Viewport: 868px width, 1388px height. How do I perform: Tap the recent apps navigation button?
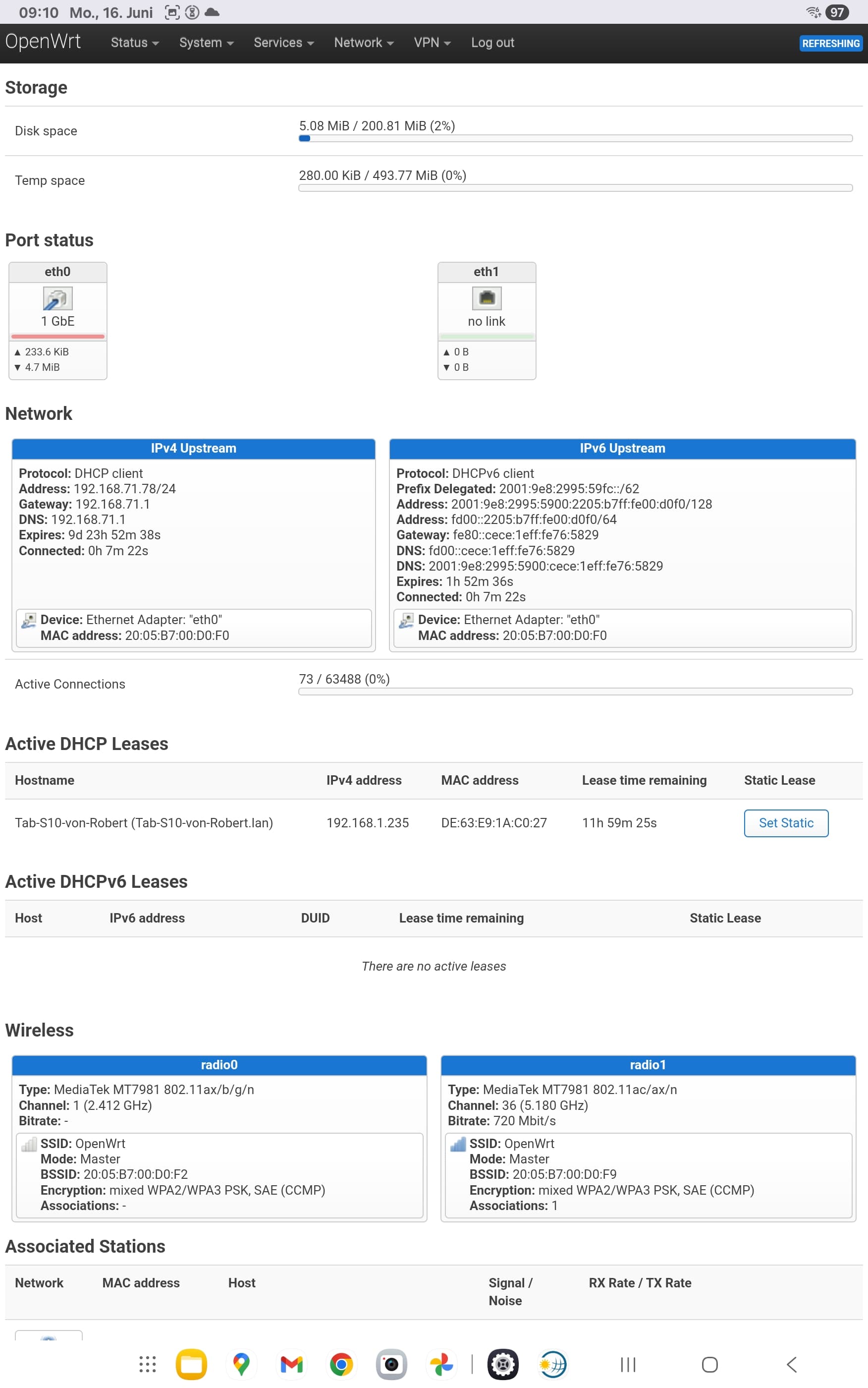(628, 1364)
